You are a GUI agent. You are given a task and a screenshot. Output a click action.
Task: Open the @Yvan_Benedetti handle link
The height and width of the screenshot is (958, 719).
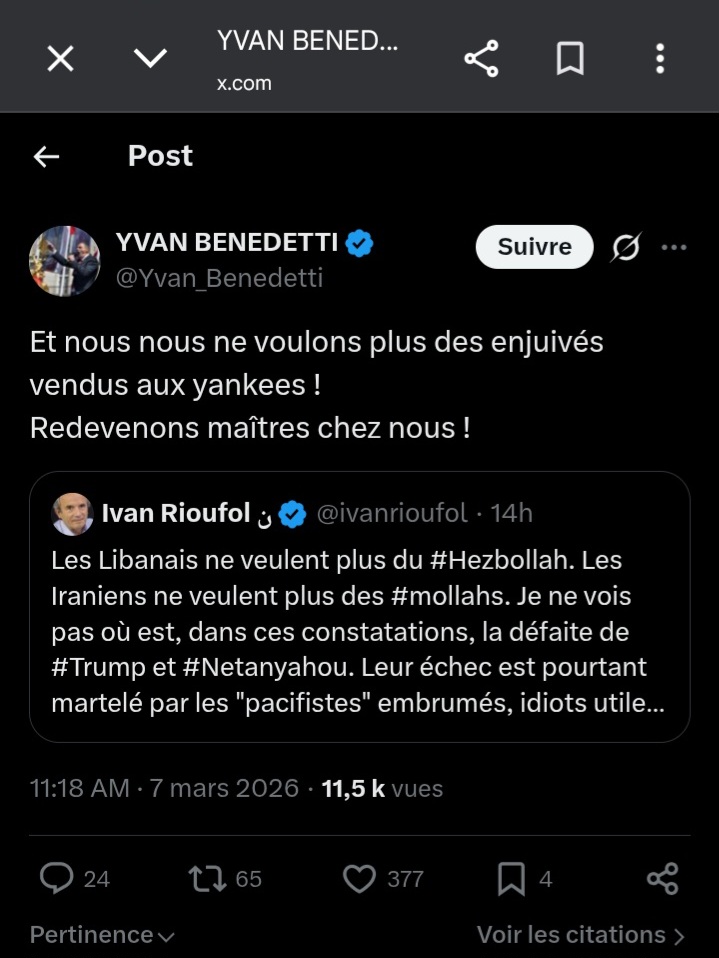220,278
